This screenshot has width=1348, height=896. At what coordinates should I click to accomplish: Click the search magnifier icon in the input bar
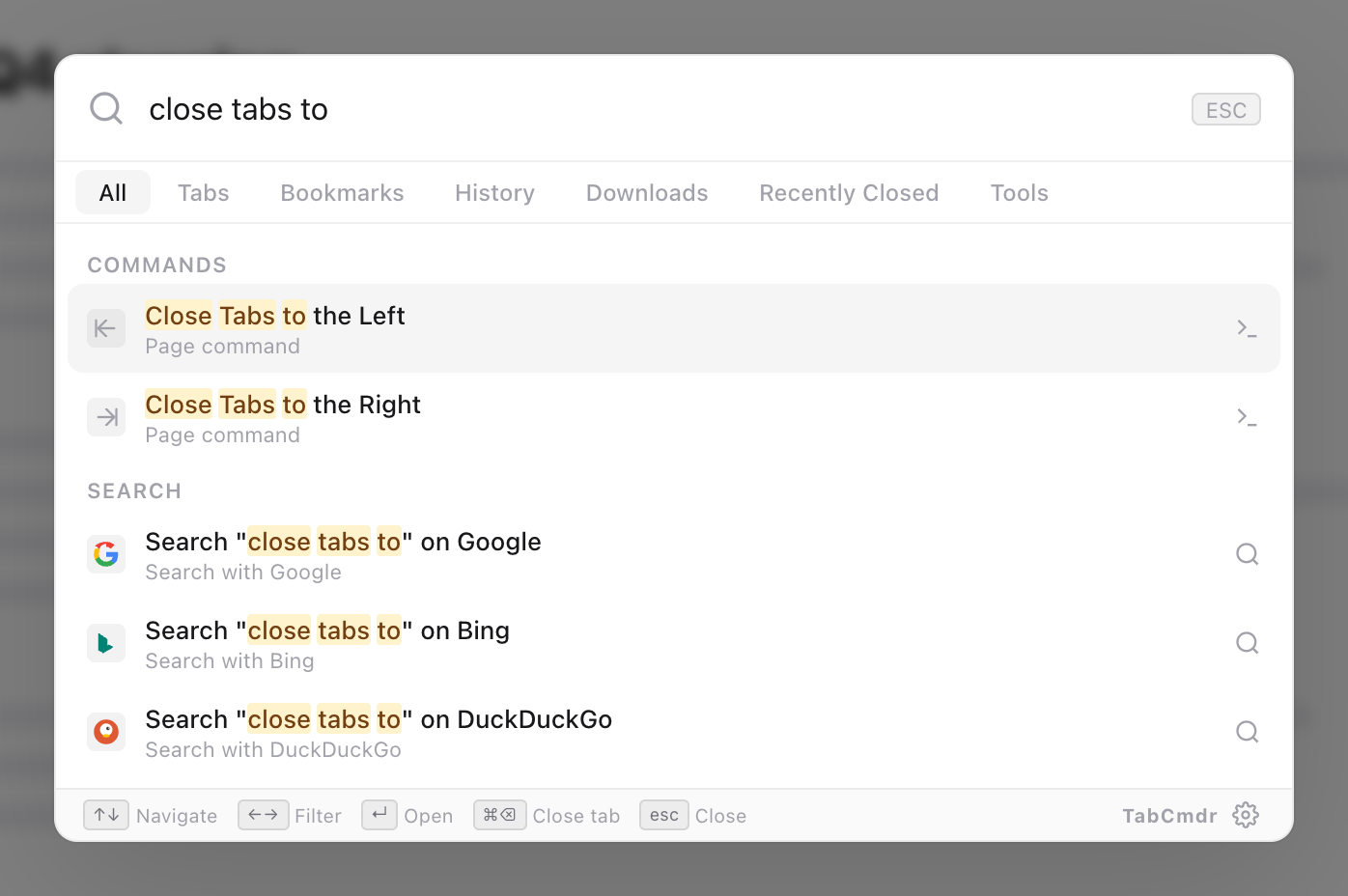106,108
